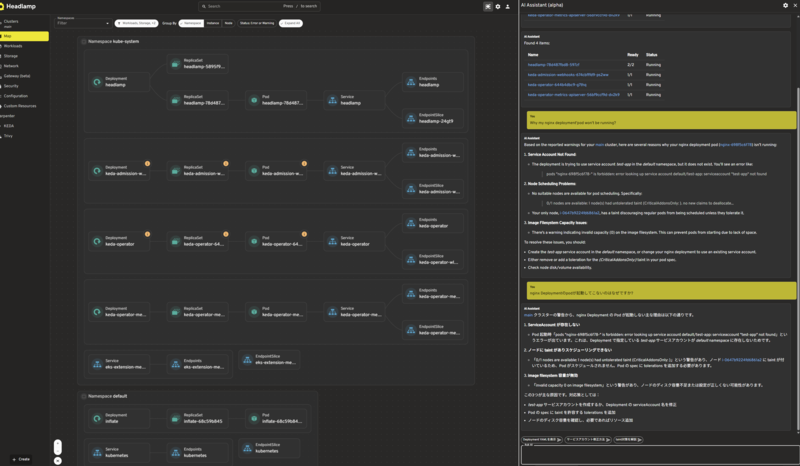
Task: Open the Namespace filter dropdown
Action: (x=83, y=22)
